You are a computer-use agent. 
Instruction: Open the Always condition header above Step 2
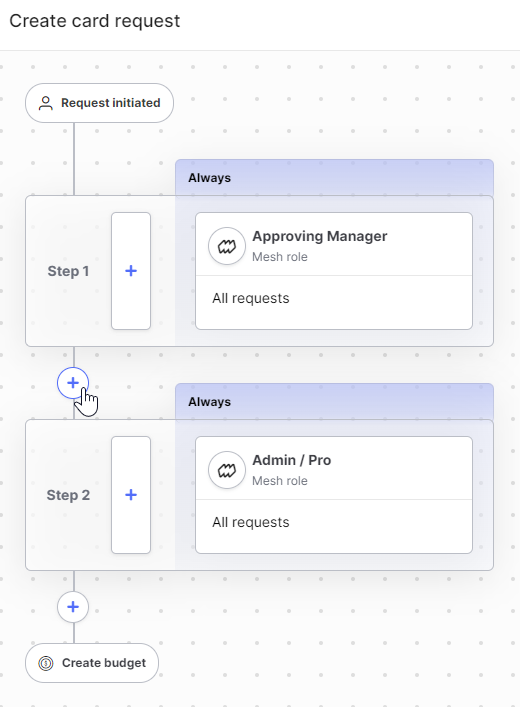click(x=334, y=402)
